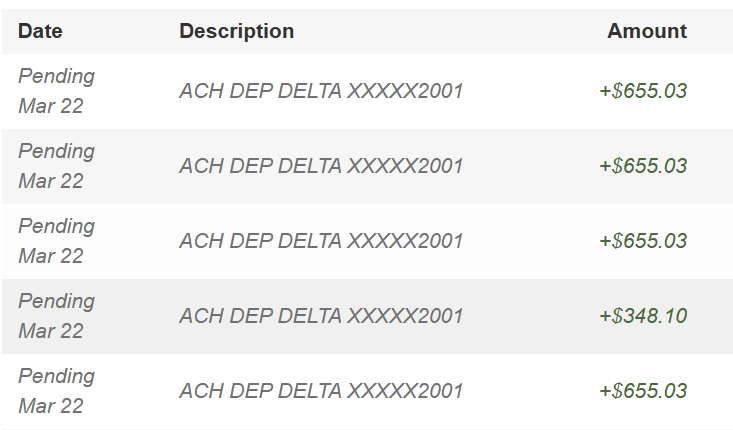Open the first ACH DEP DELTA transaction description
Screen dimensions: 733x430
(x=321, y=91)
